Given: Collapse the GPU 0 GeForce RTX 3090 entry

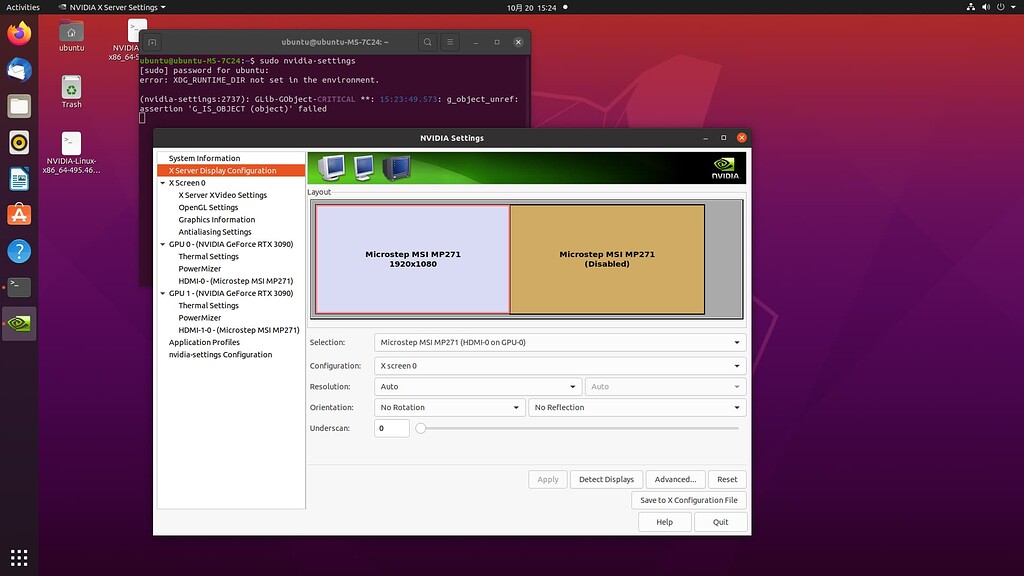Looking at the screenshot, I should coord(162,244).
